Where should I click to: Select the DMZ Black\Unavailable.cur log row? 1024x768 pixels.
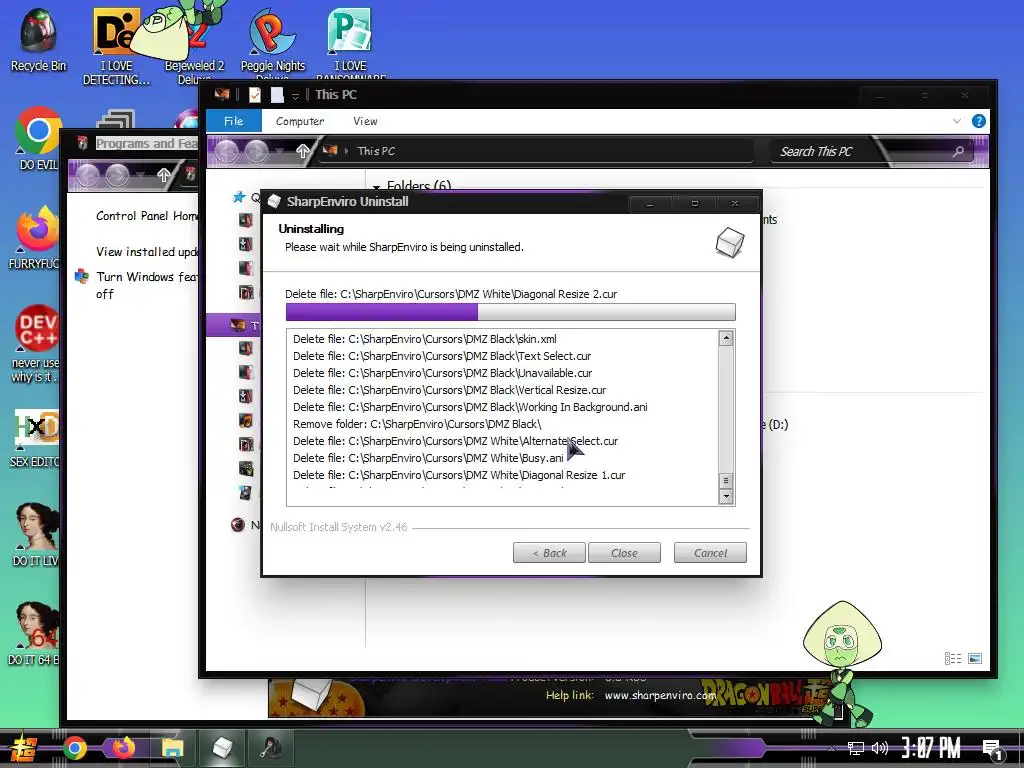(442, 373)
